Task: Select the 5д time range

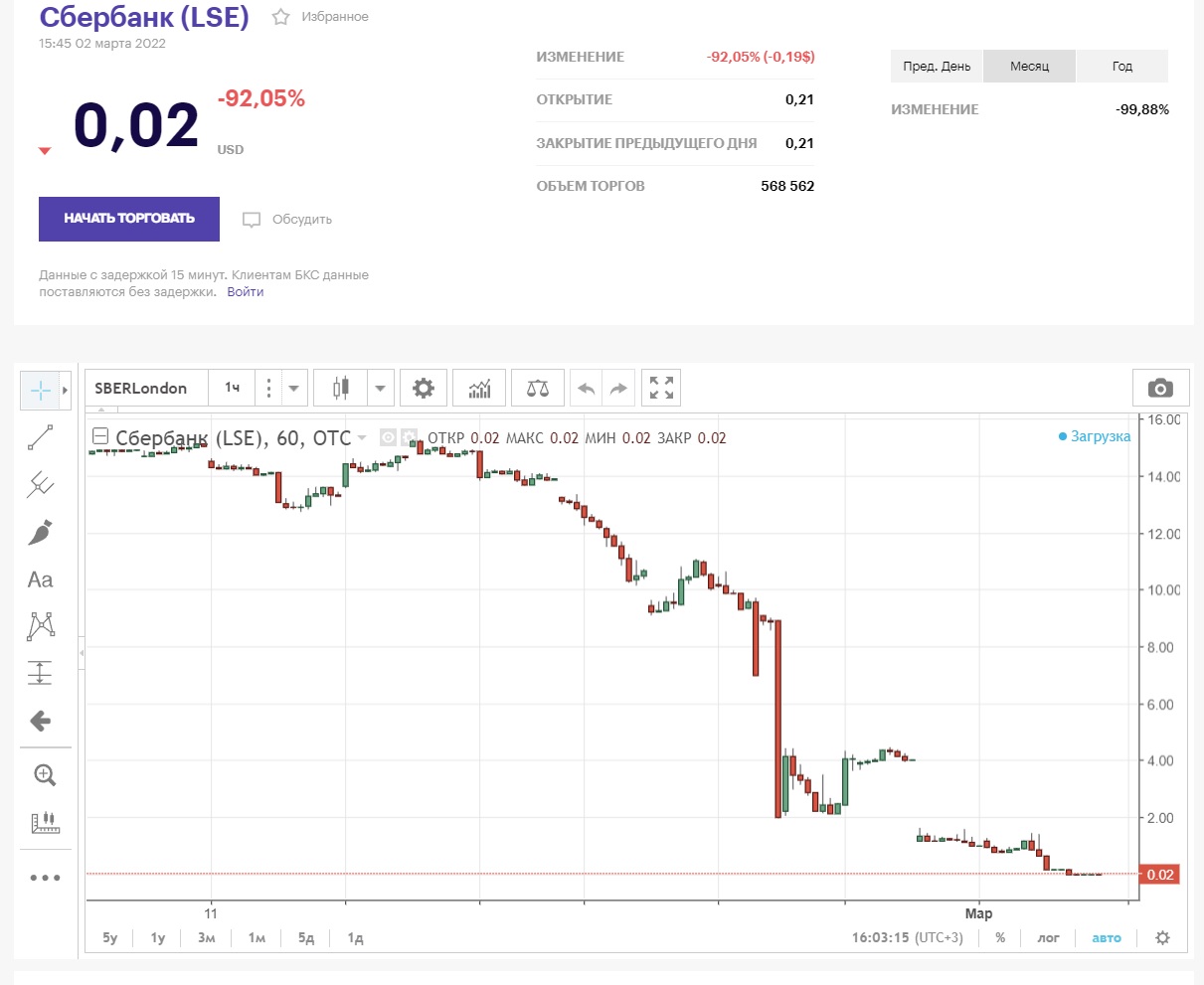Action: click(x=306, y=938)
